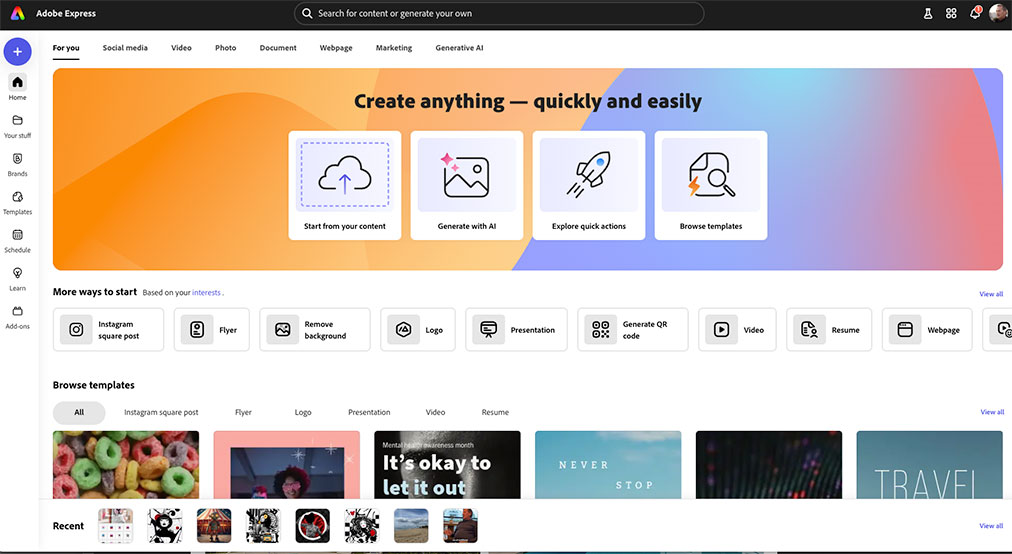Filter templates by Resume

point(495,412)
